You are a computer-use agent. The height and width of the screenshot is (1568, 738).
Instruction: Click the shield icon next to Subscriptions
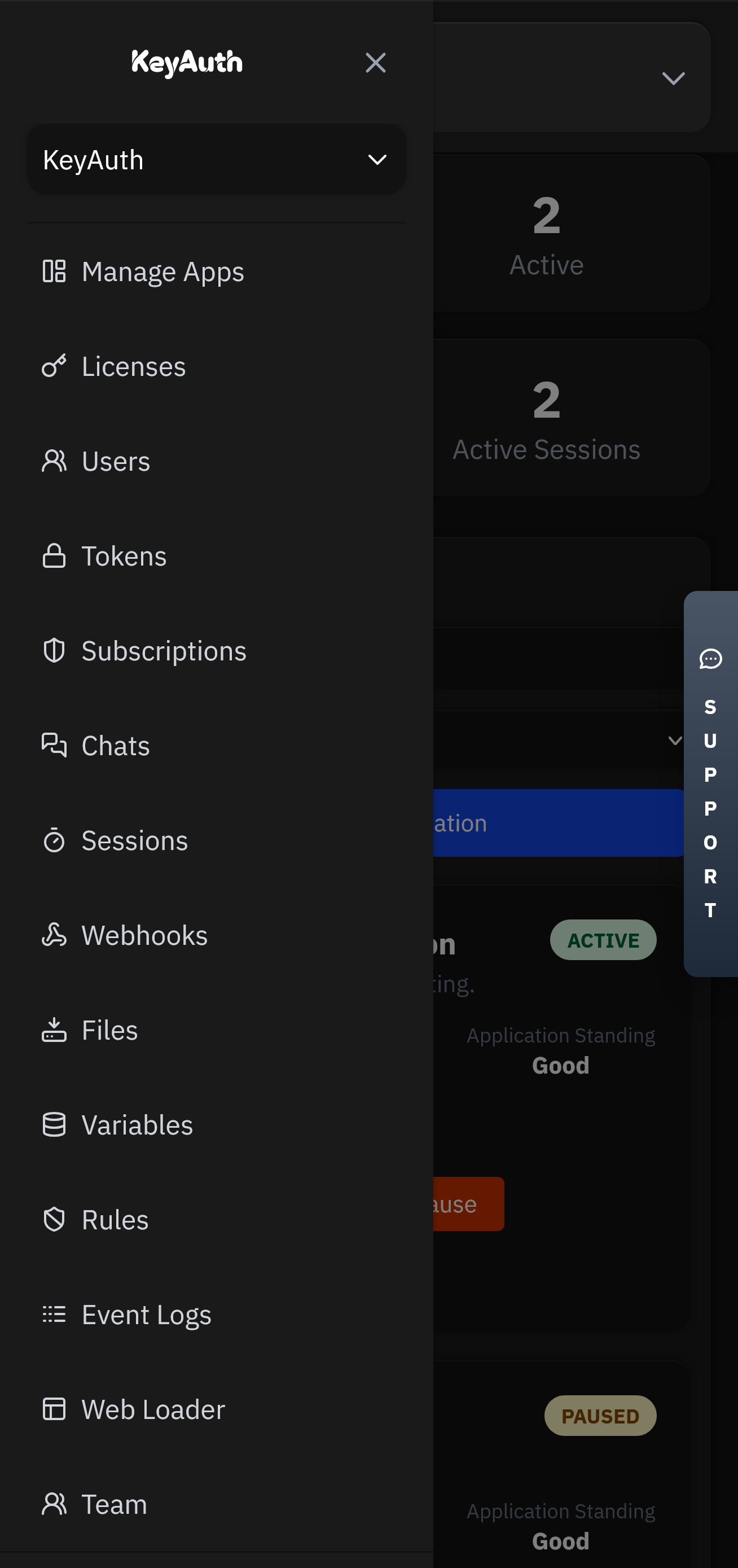click(54, 651)
